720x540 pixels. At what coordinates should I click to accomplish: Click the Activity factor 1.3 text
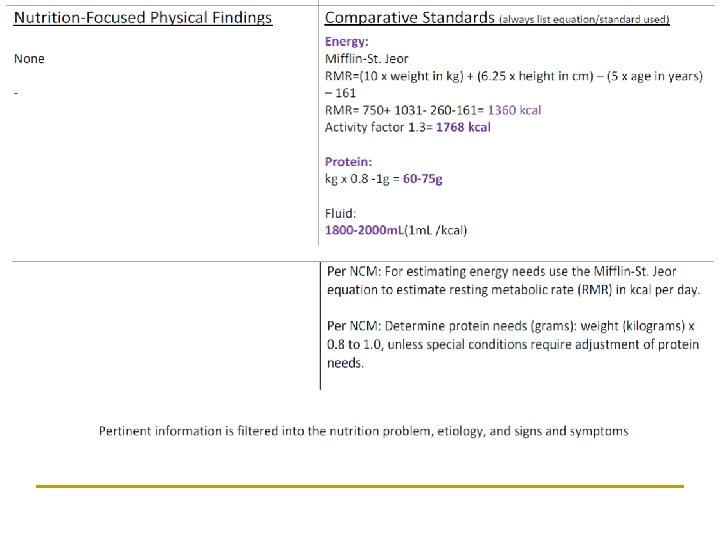(x=364, y=127)
